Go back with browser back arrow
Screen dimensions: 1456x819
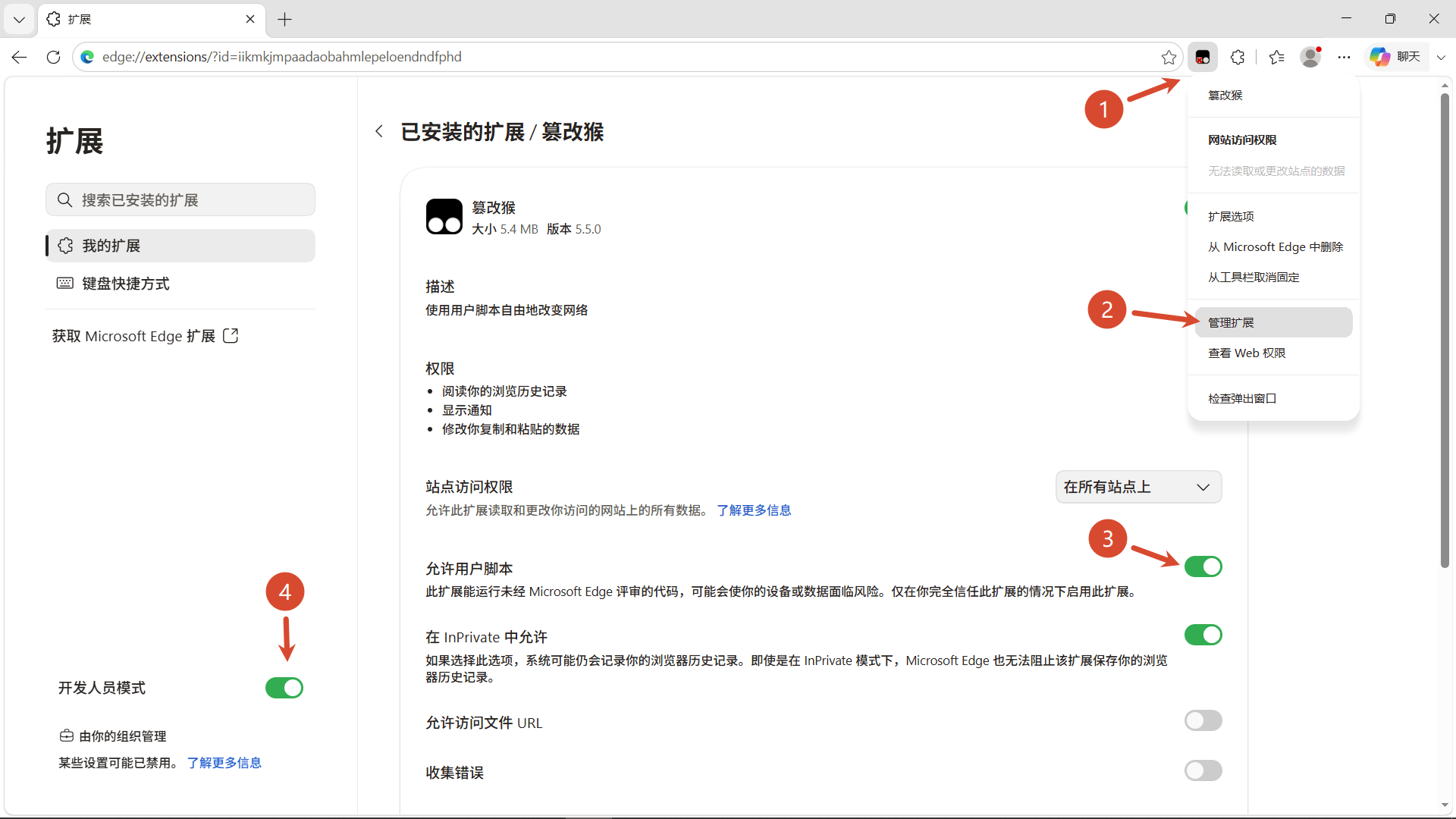click(x=20, y=57)
